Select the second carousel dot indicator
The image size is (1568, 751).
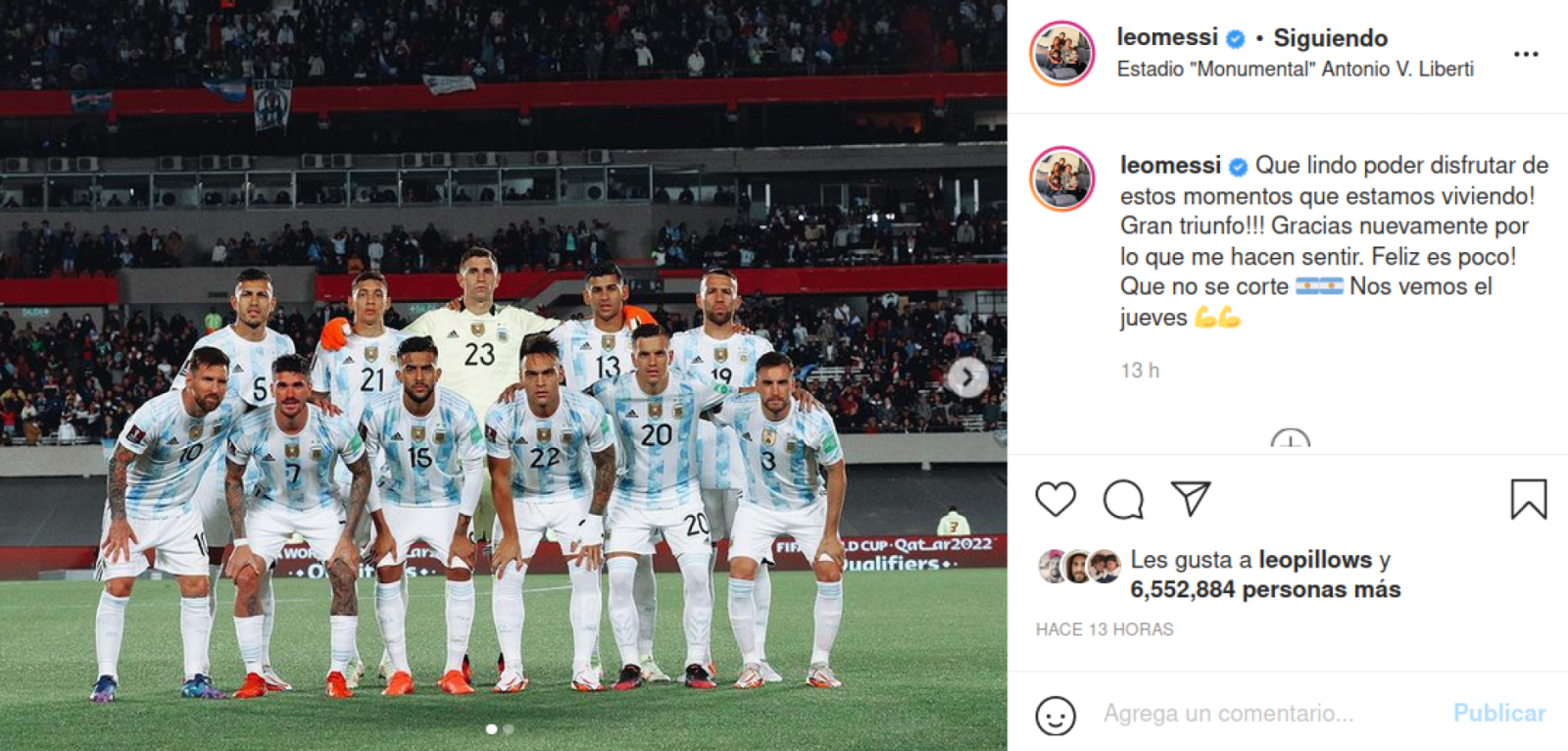508,728
